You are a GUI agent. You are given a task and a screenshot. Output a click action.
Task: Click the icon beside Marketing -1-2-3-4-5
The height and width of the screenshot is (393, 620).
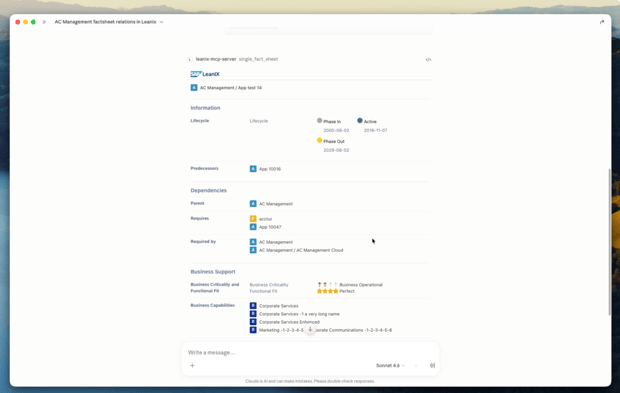(x=253, y=330)
